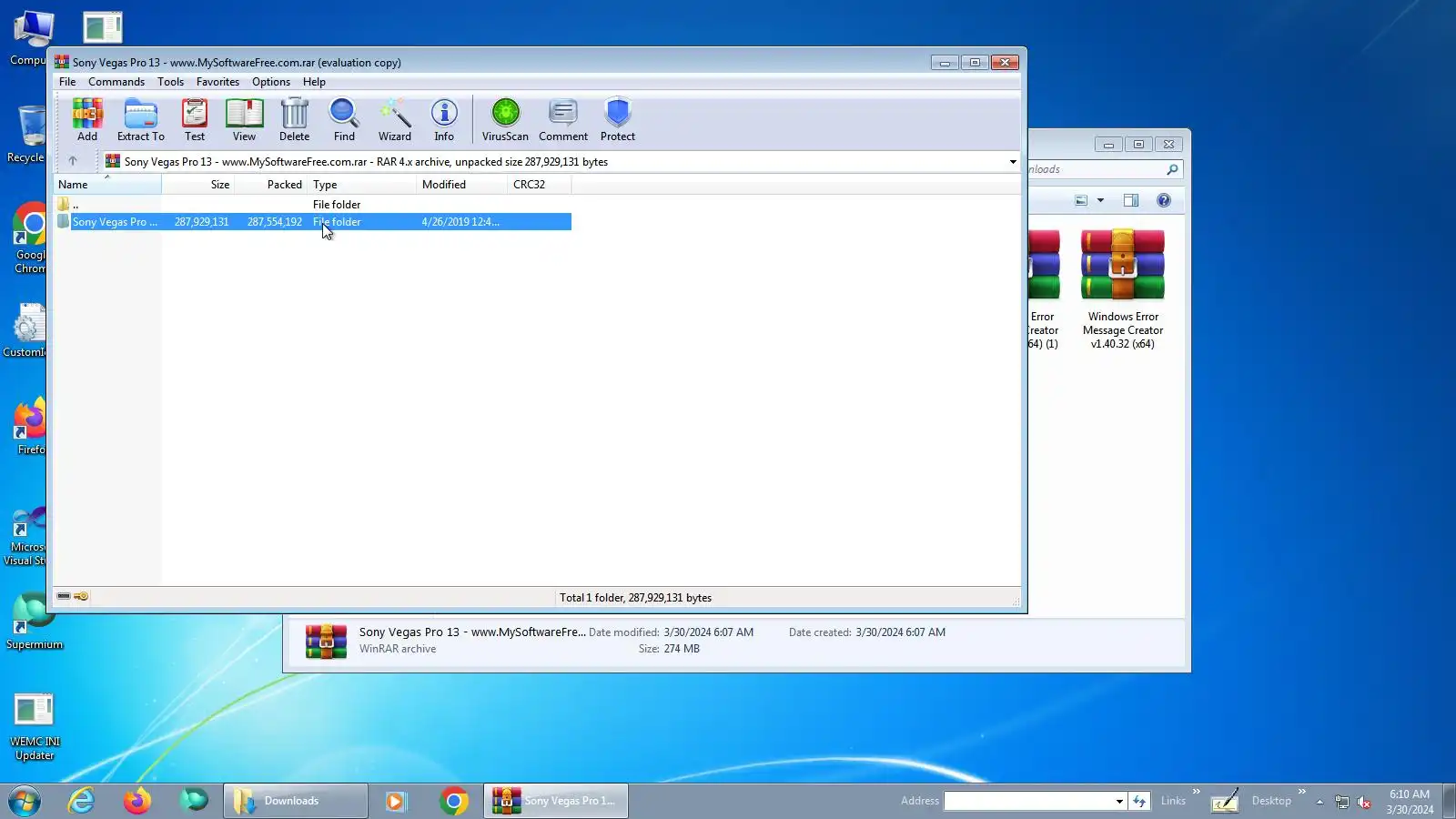Click the network tray icon
This screenshot has width=1456, height=819.
1342,802
